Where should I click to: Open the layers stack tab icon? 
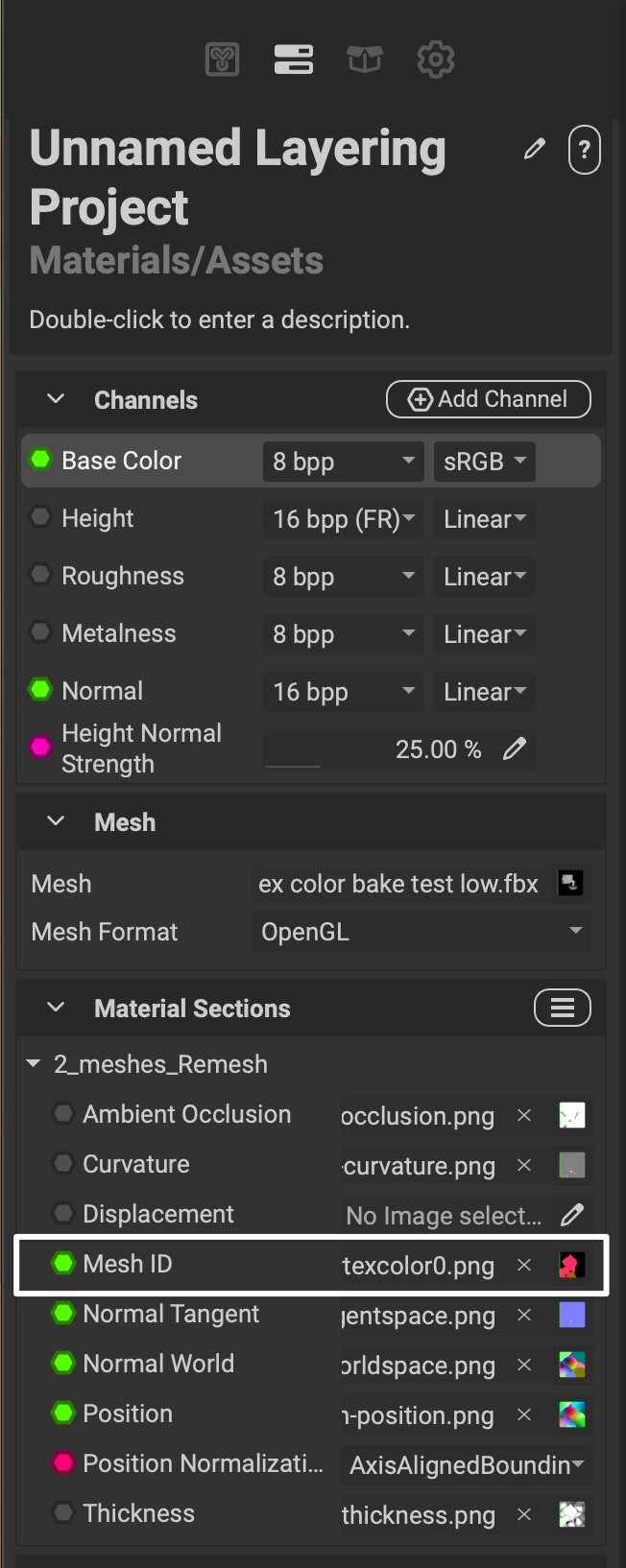tap(293, 59)
